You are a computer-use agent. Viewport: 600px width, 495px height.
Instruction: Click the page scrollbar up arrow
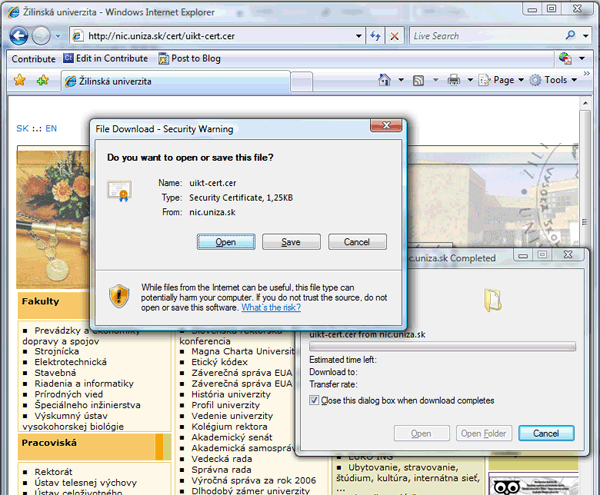pos(585,103)
